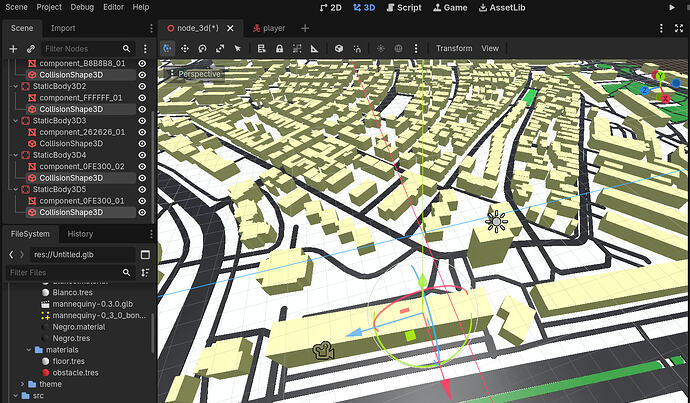Image resolution: width=690 pixels, height=403 pixels.
Task: Select the Rotate mode tool
Action: tap(203, 48)
